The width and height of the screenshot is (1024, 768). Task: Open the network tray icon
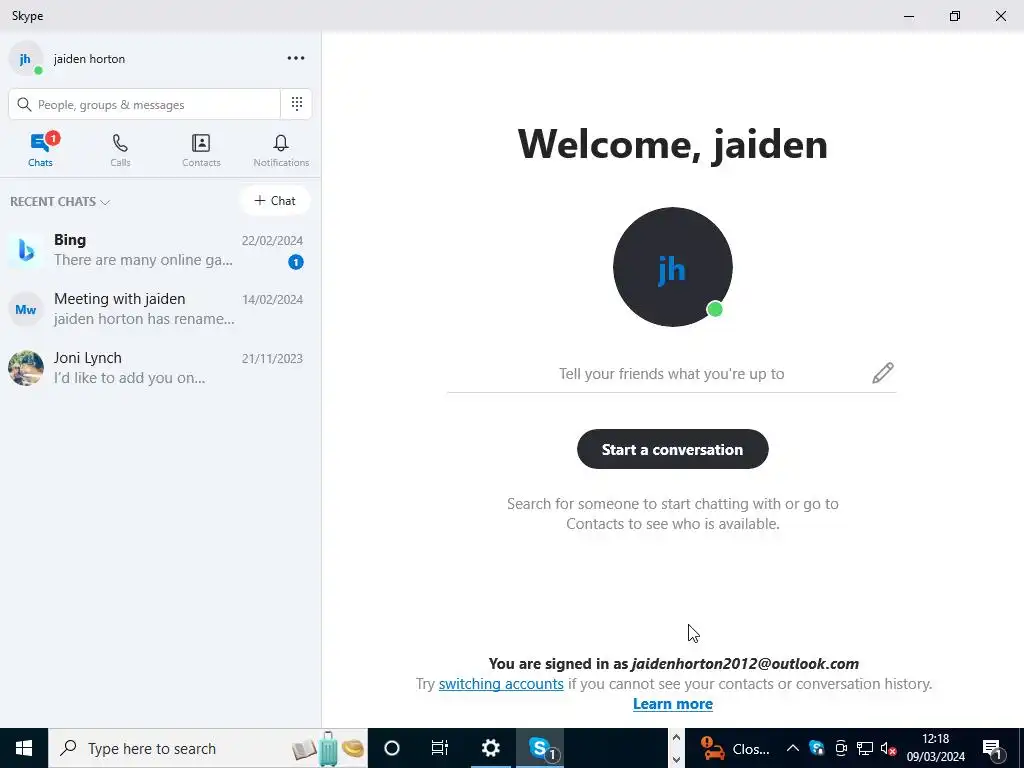(x=865, y=748)
